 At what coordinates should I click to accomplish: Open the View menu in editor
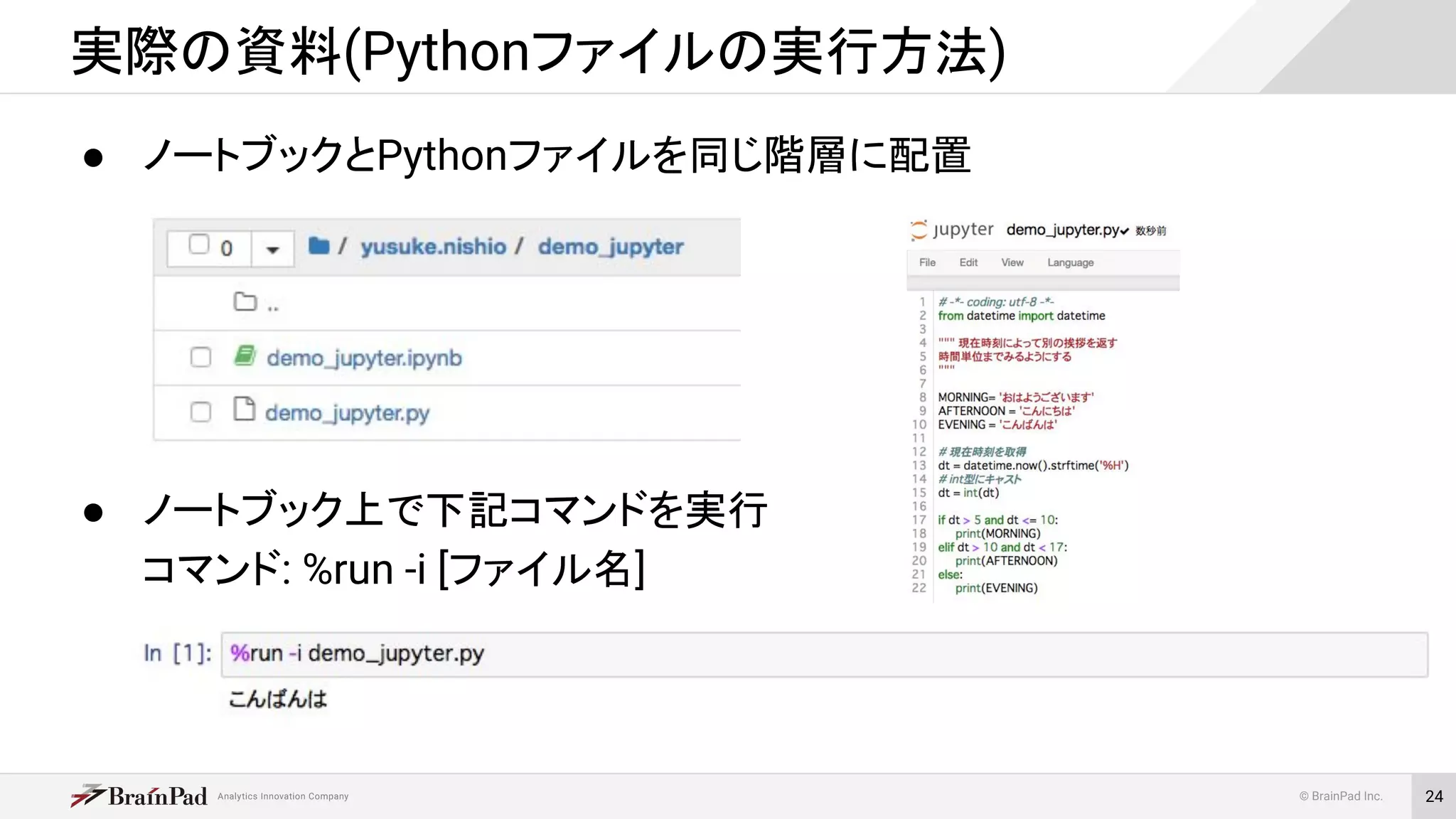[1012, 262]
